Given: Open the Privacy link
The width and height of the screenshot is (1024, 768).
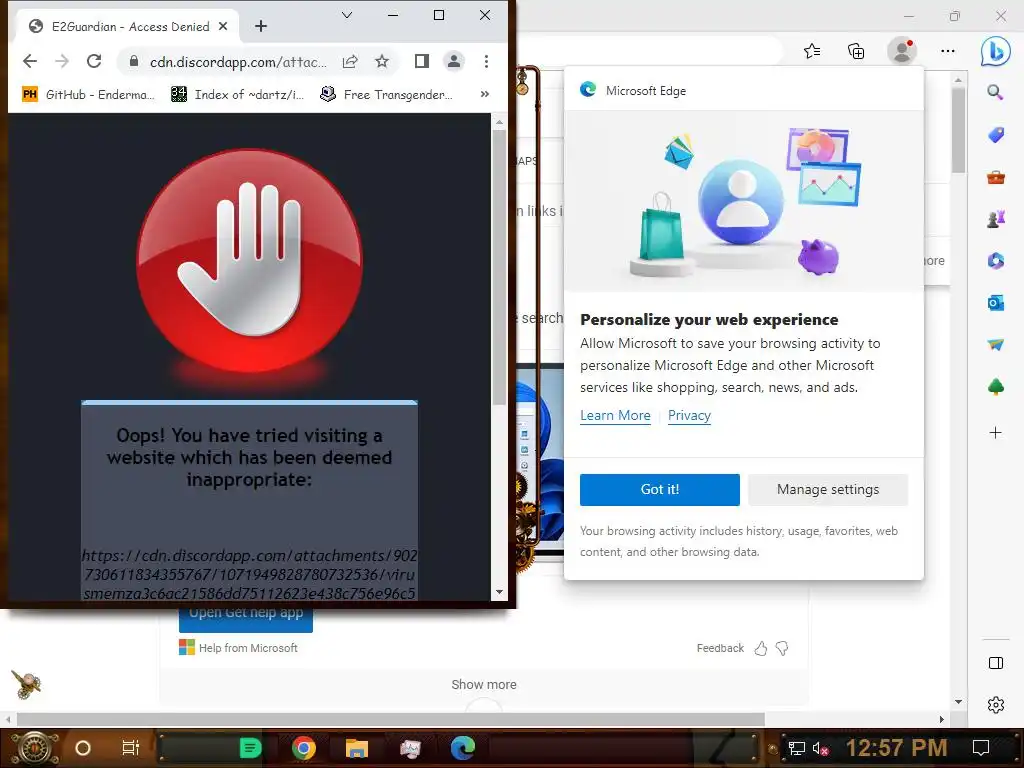Looking at the screenshot, I should 689,415.
